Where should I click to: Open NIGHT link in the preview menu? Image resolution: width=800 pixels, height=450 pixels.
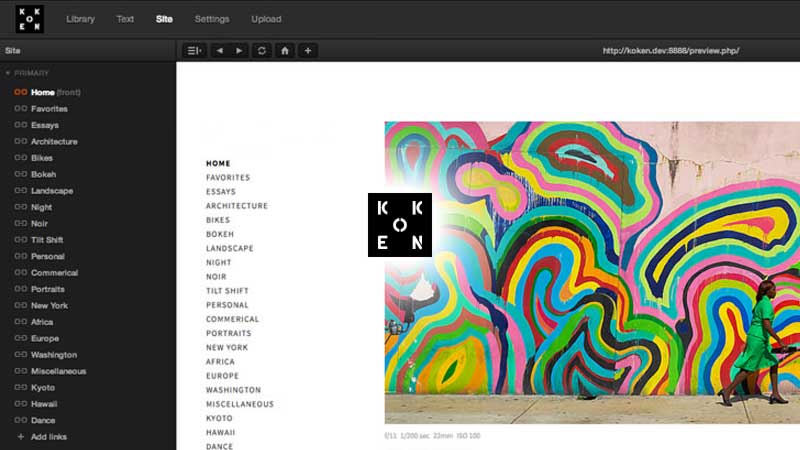218,262
